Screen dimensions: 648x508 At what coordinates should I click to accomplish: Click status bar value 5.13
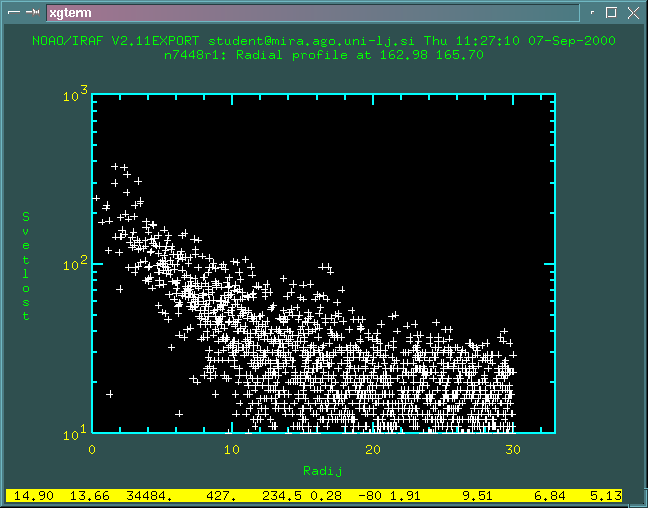tap(606, 495)
